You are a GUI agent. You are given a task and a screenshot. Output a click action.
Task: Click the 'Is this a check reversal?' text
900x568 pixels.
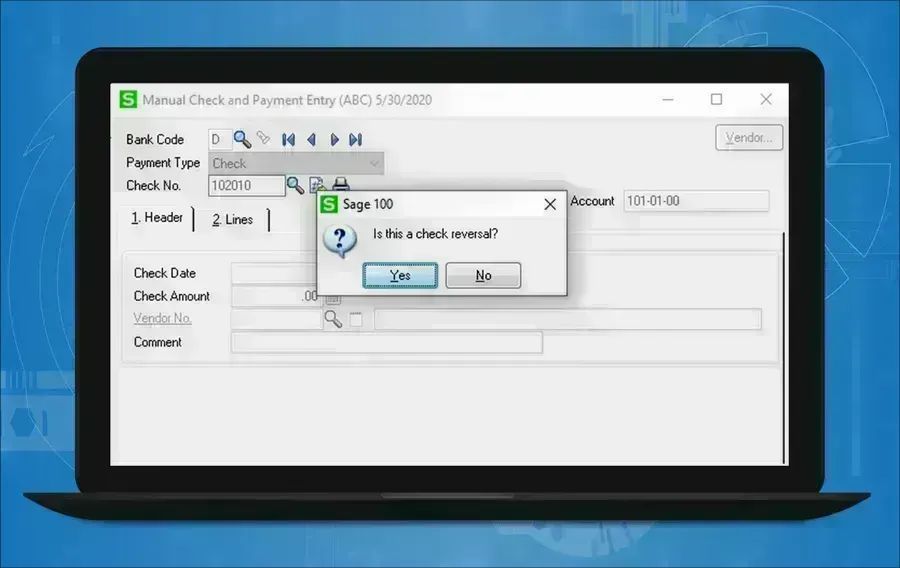click(x=436, y=234)
